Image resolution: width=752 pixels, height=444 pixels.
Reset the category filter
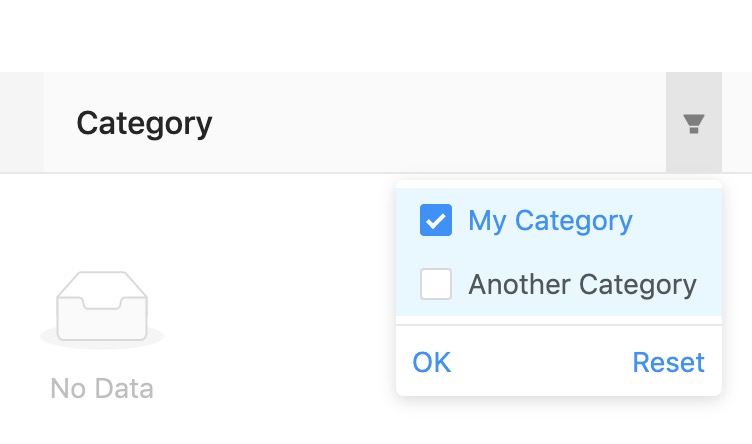(668, 362)
